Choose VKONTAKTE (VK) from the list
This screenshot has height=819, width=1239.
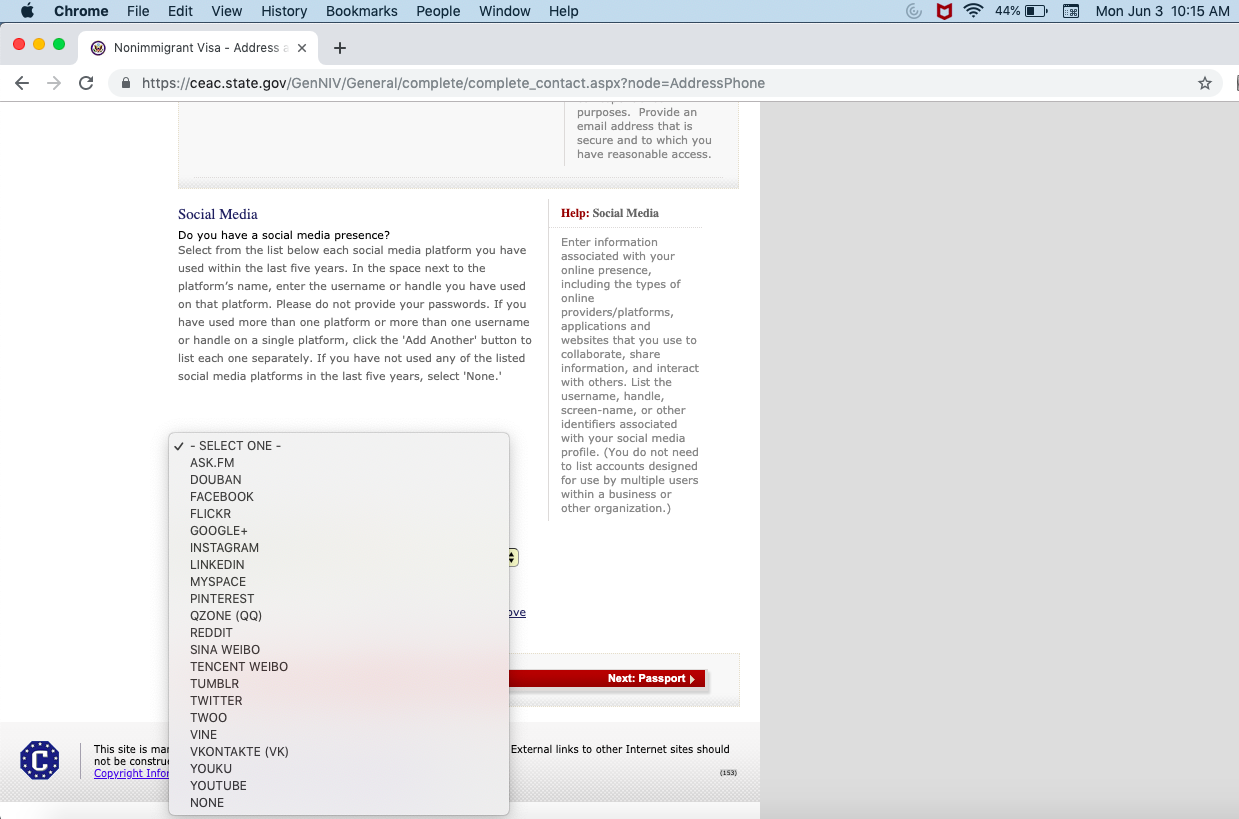pyautogui.click(x=339, y=752)
